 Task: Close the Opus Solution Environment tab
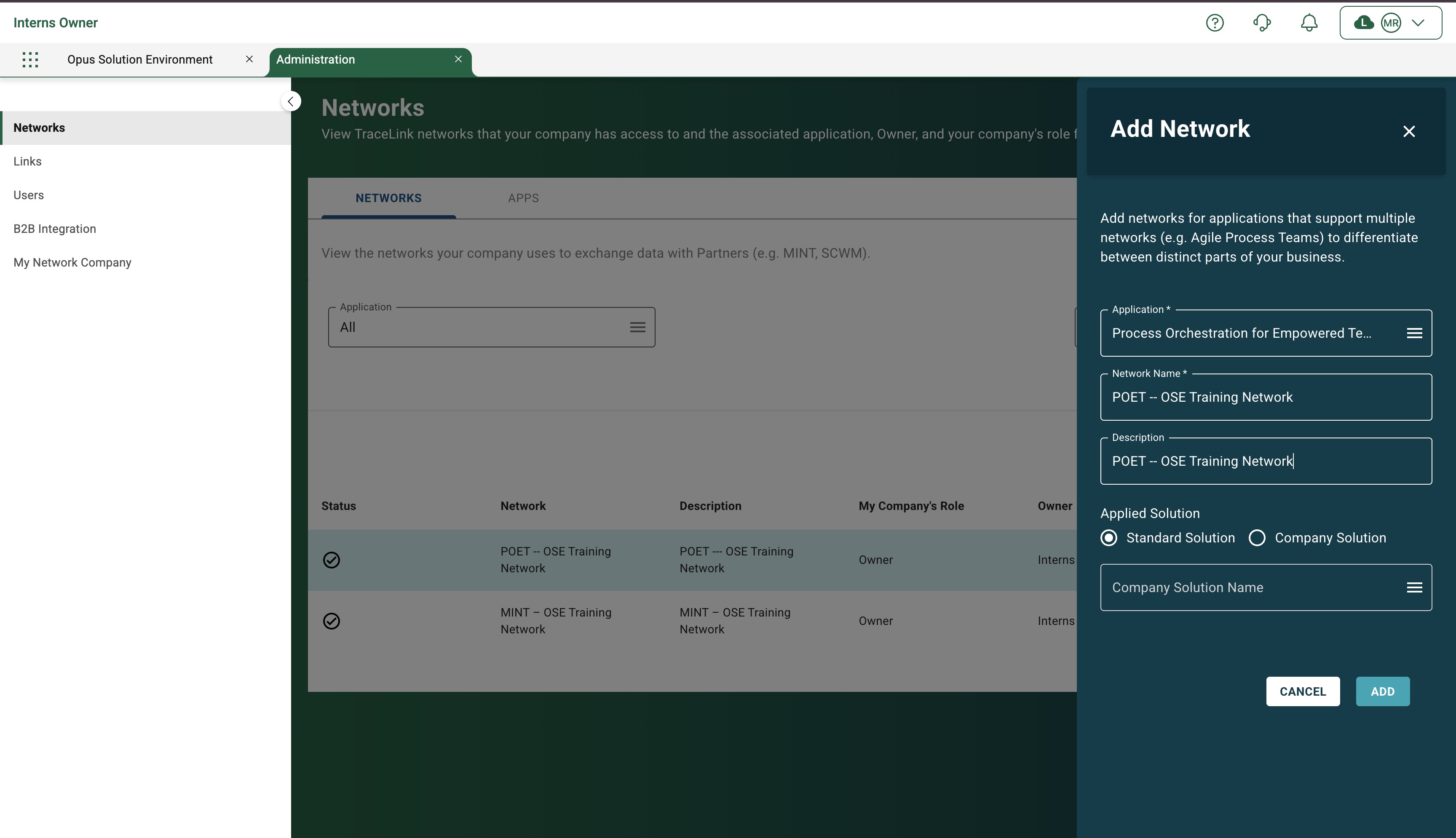(x=249, y=59)
